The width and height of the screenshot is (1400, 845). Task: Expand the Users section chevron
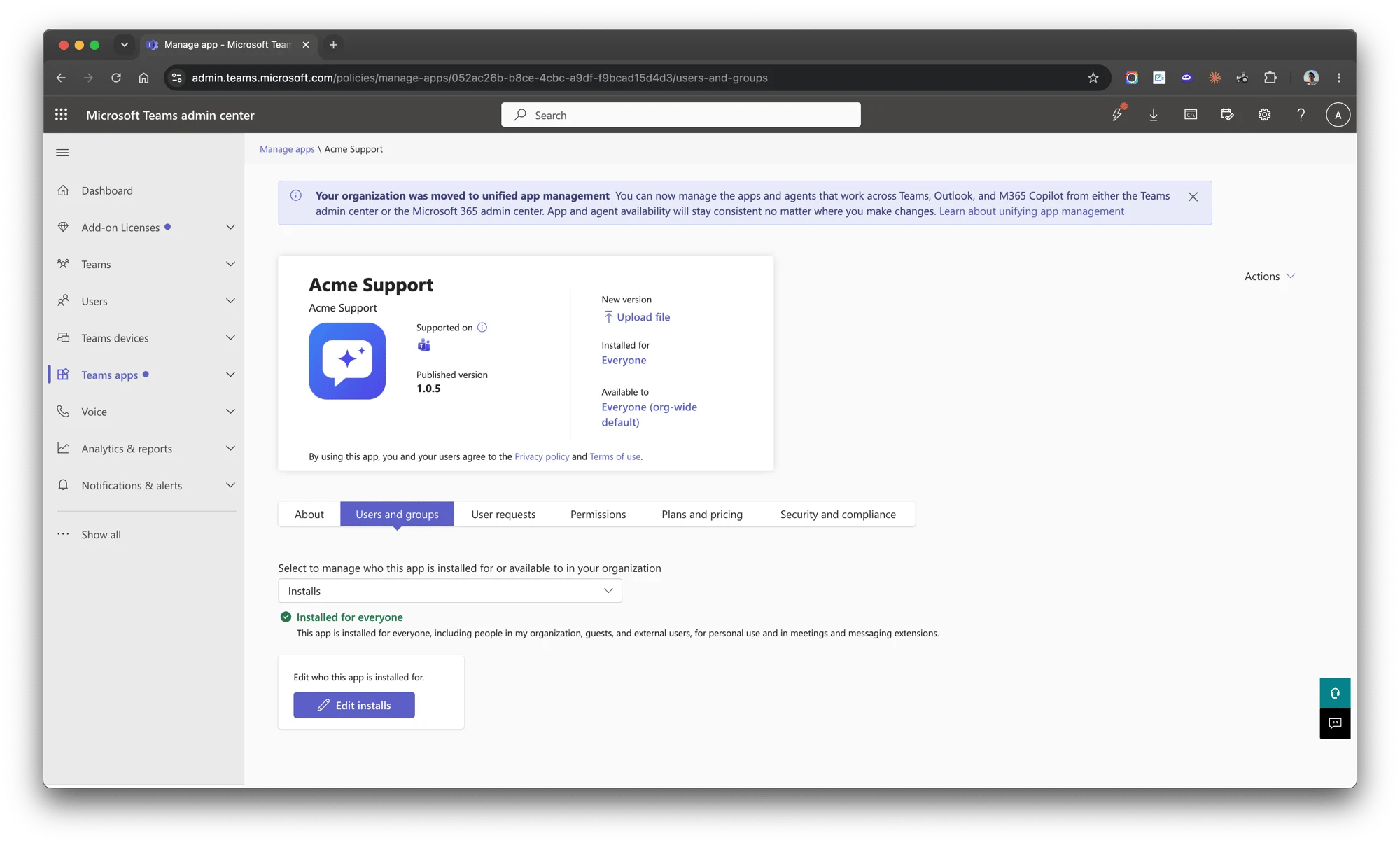tap(230, 300)
